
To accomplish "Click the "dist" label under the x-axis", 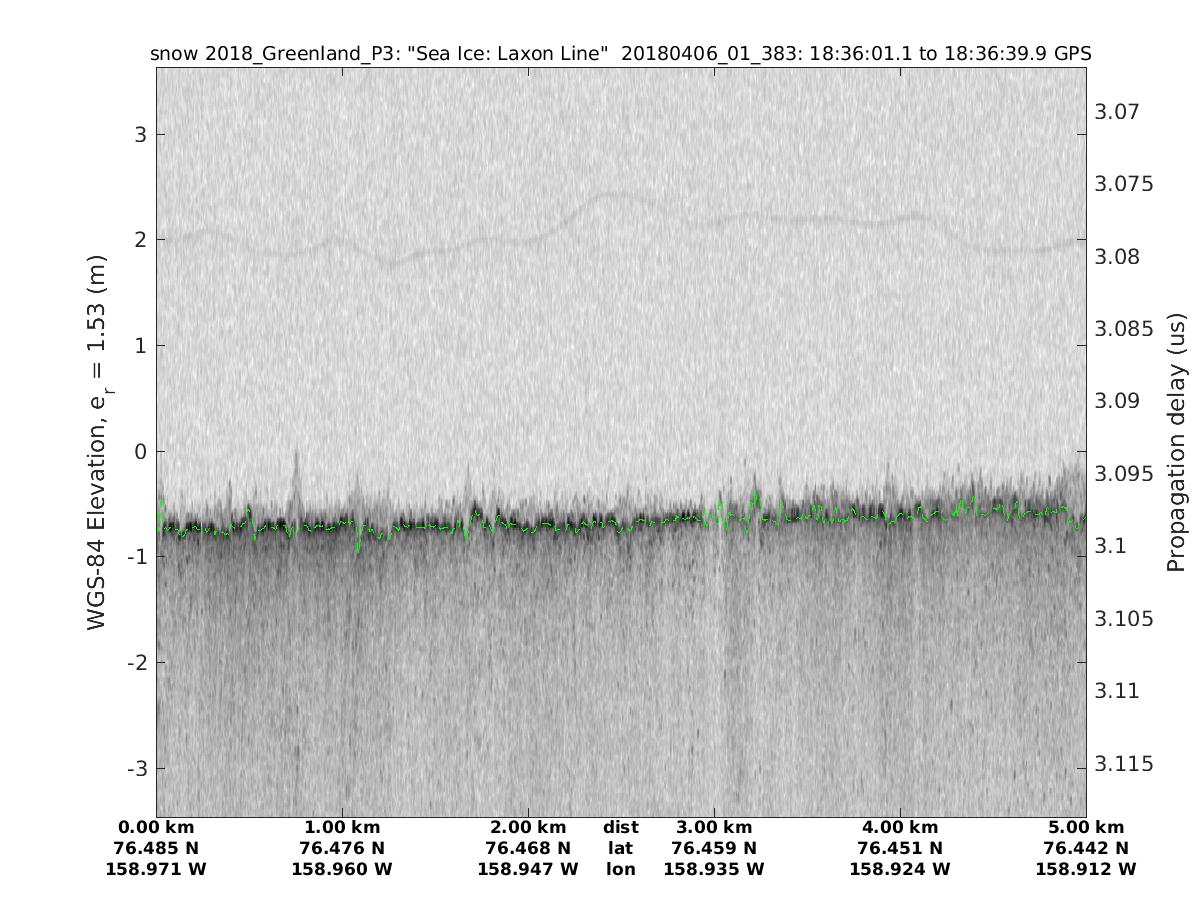I will [621, 827].
